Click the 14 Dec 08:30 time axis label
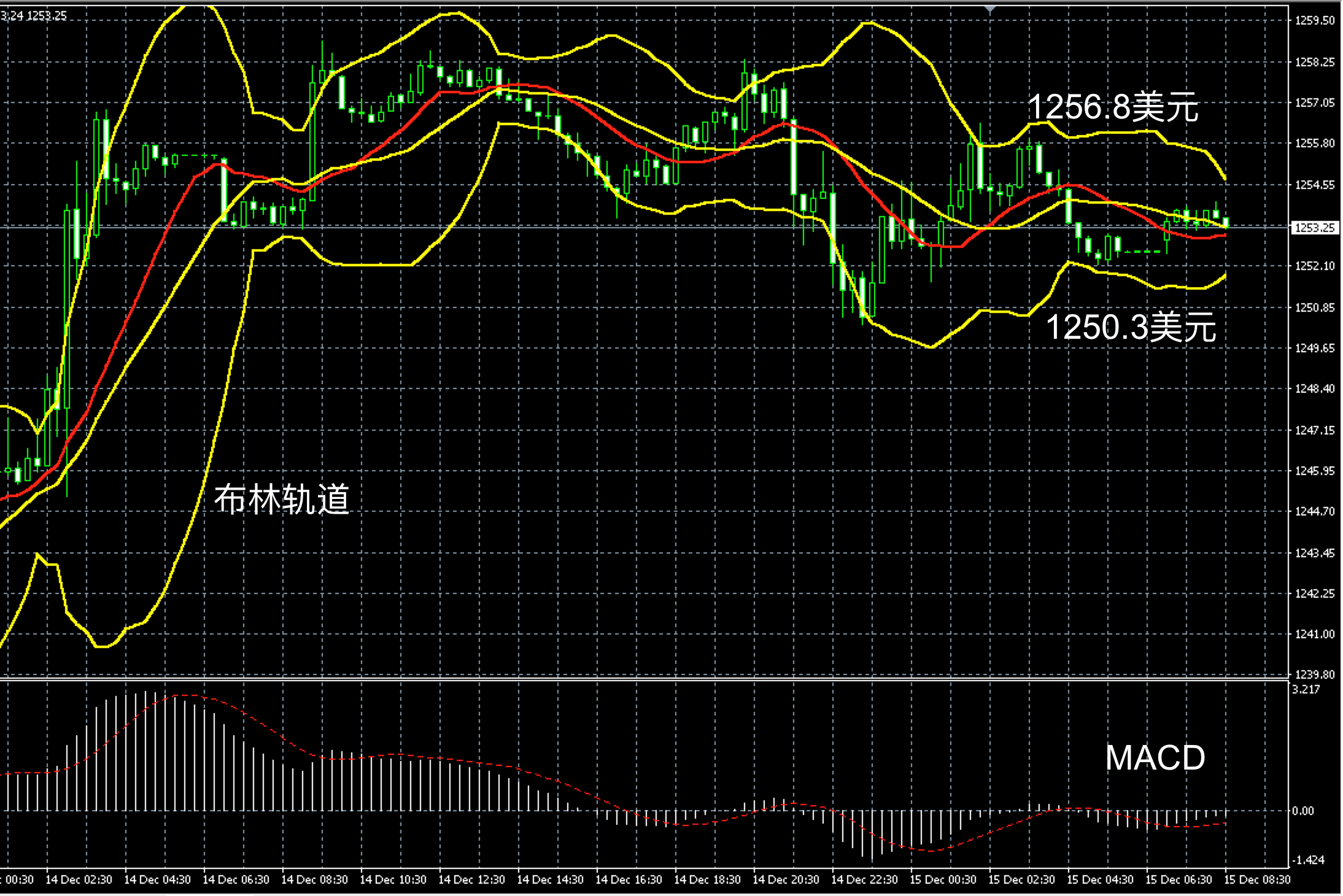1343x896 pixels. coord(314,879)
